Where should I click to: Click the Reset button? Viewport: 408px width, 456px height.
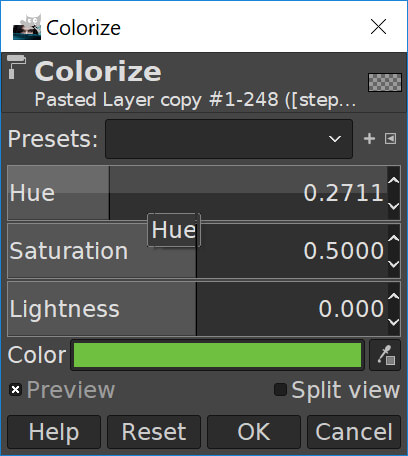pos(154,432)
